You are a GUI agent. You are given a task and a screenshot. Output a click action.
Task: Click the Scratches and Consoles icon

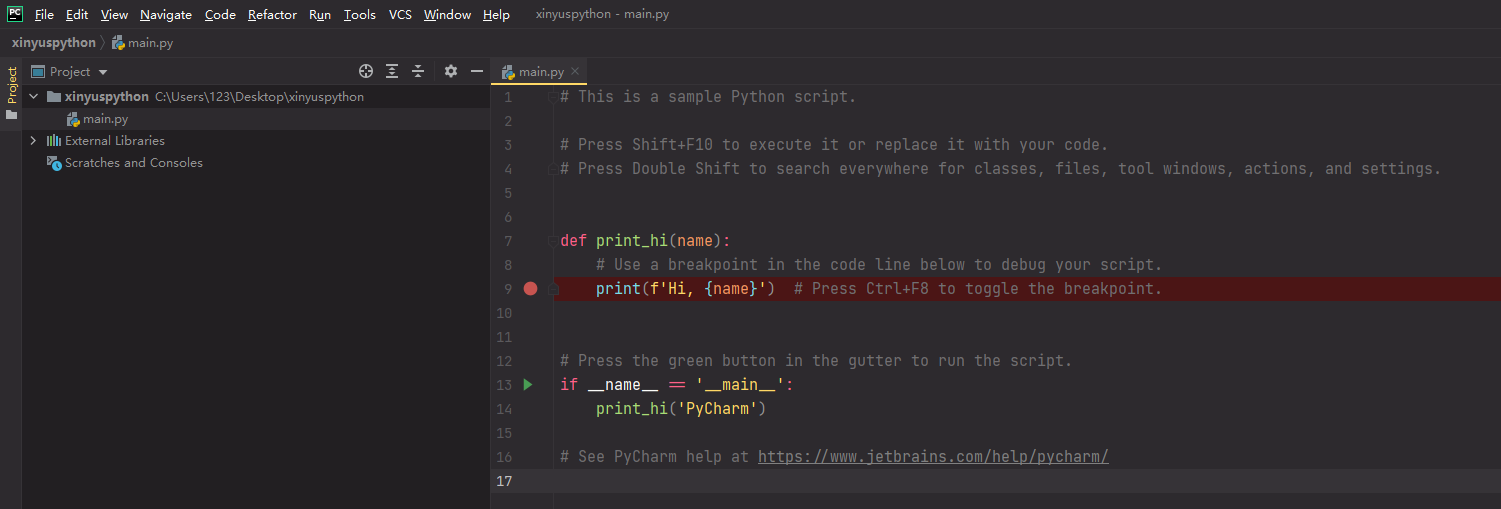pos(55,163)
